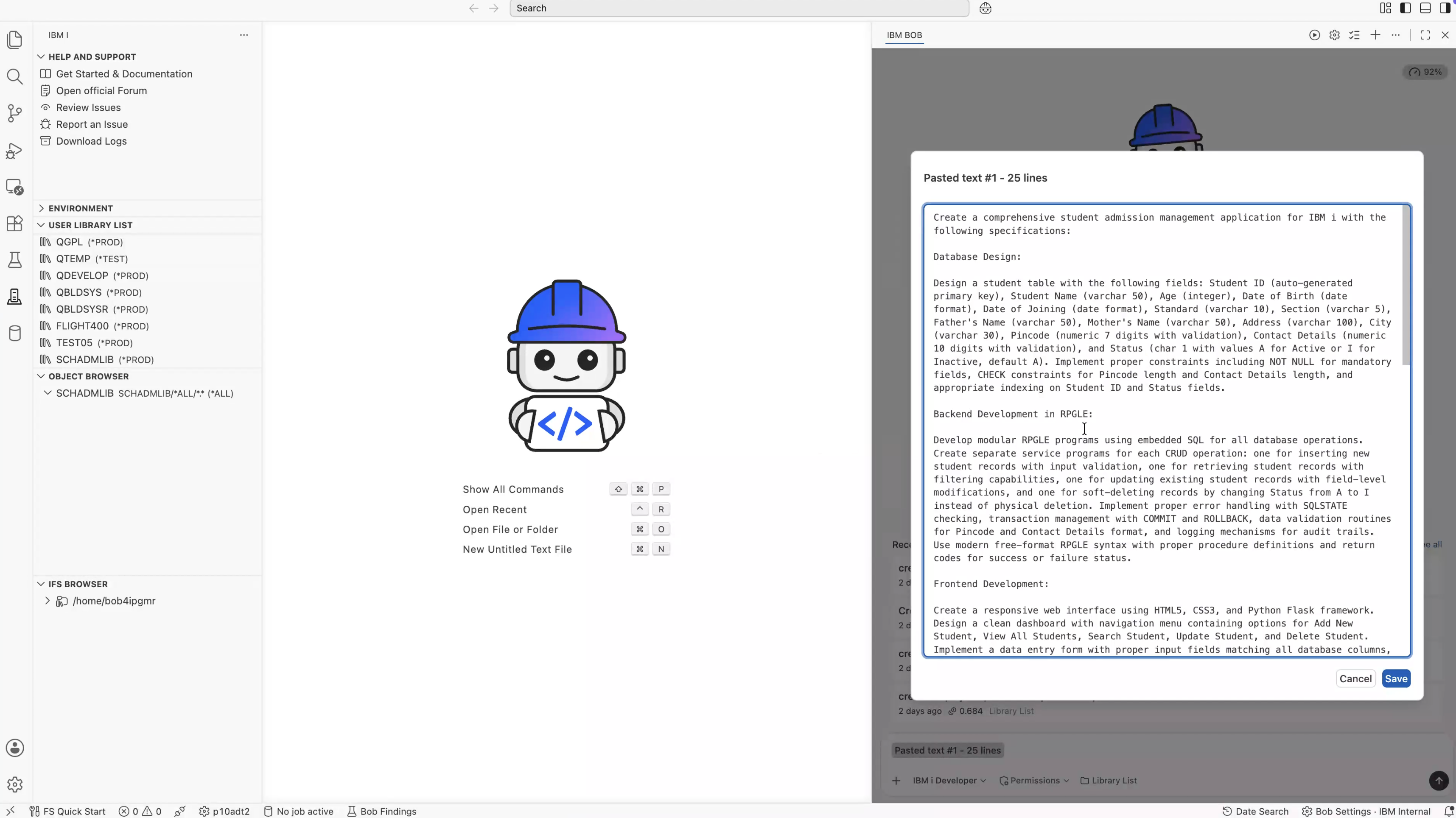Open IBM BOB settings gear
Image resolution: width=1456 pixels, height=818 pixels.
coord(1335,35)
